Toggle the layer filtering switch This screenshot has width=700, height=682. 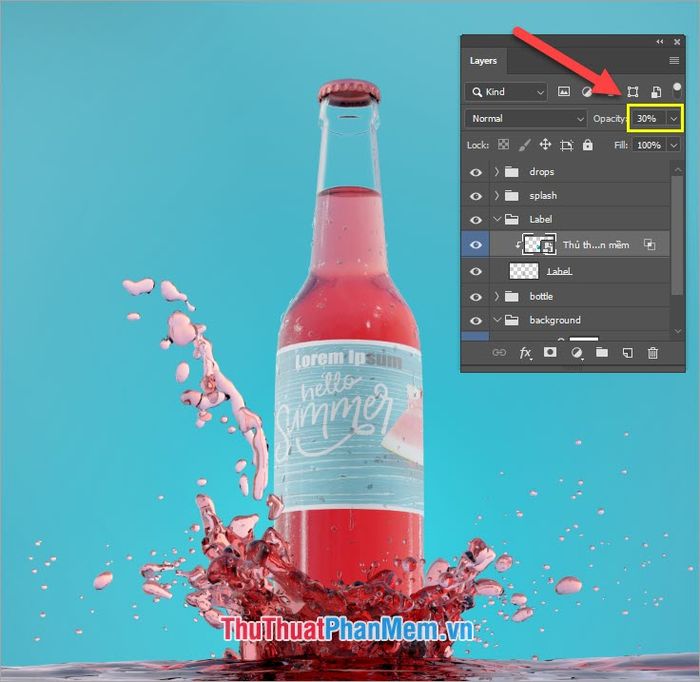tap(677, 91)
